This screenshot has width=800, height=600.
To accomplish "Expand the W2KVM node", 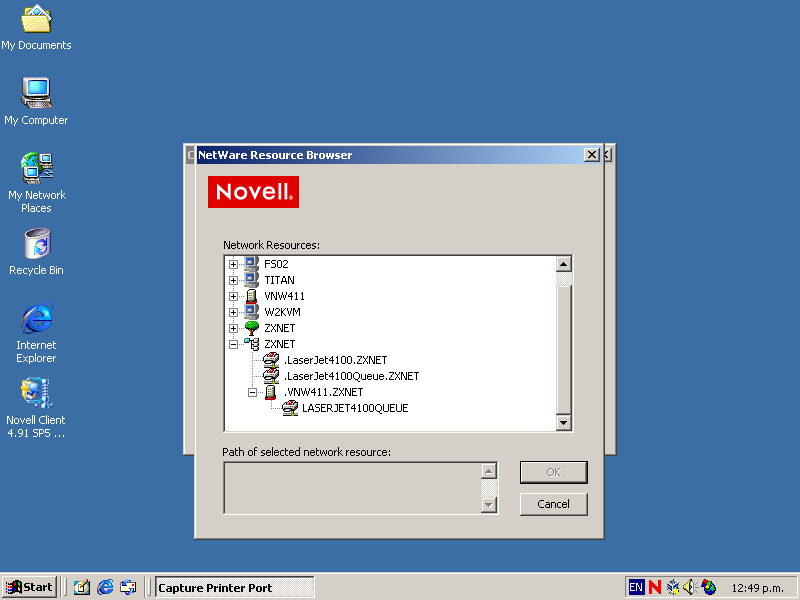I will point(233,312).
